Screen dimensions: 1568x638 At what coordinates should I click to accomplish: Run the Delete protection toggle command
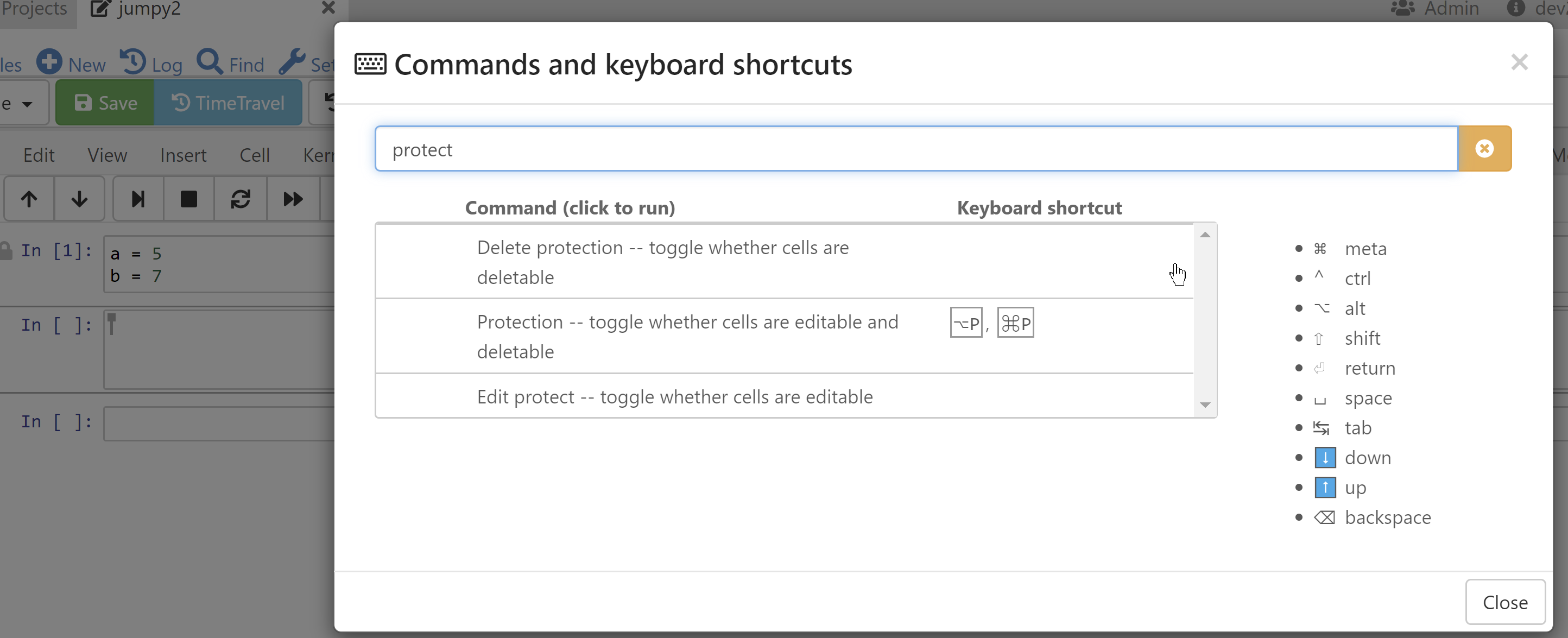(x=663, y=262)
